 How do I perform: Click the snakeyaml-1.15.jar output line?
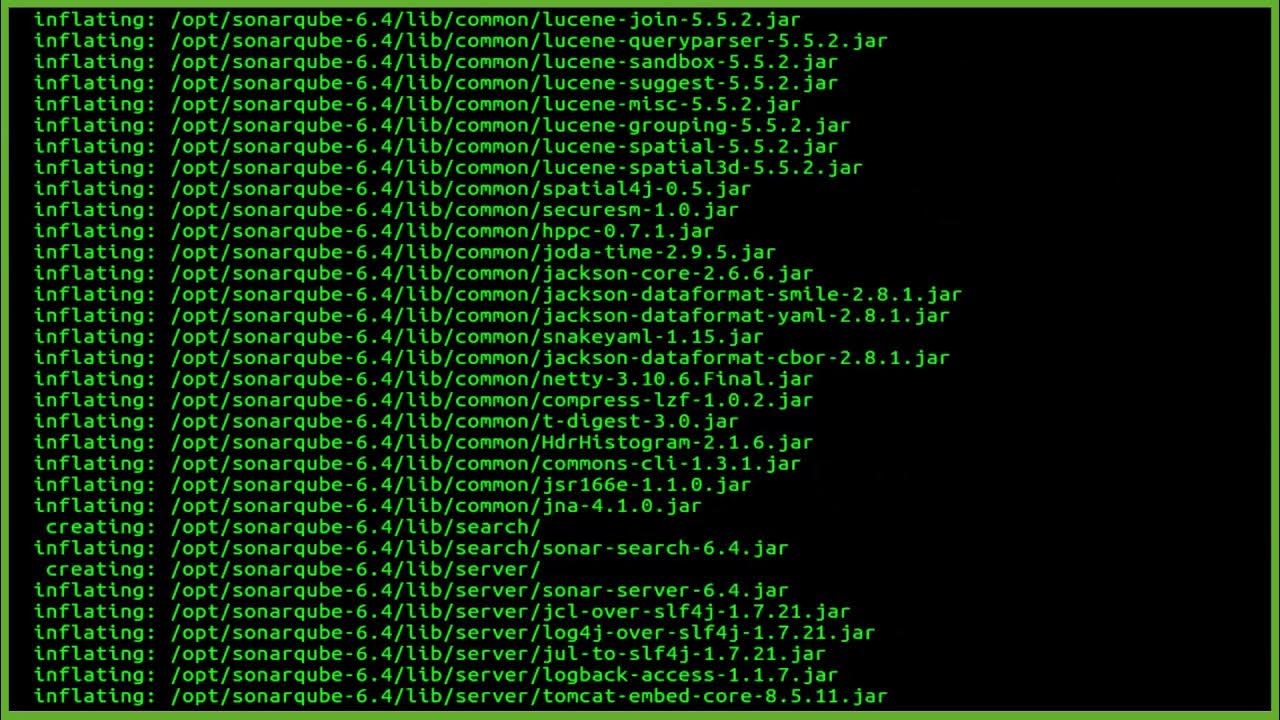click(399, 336)
